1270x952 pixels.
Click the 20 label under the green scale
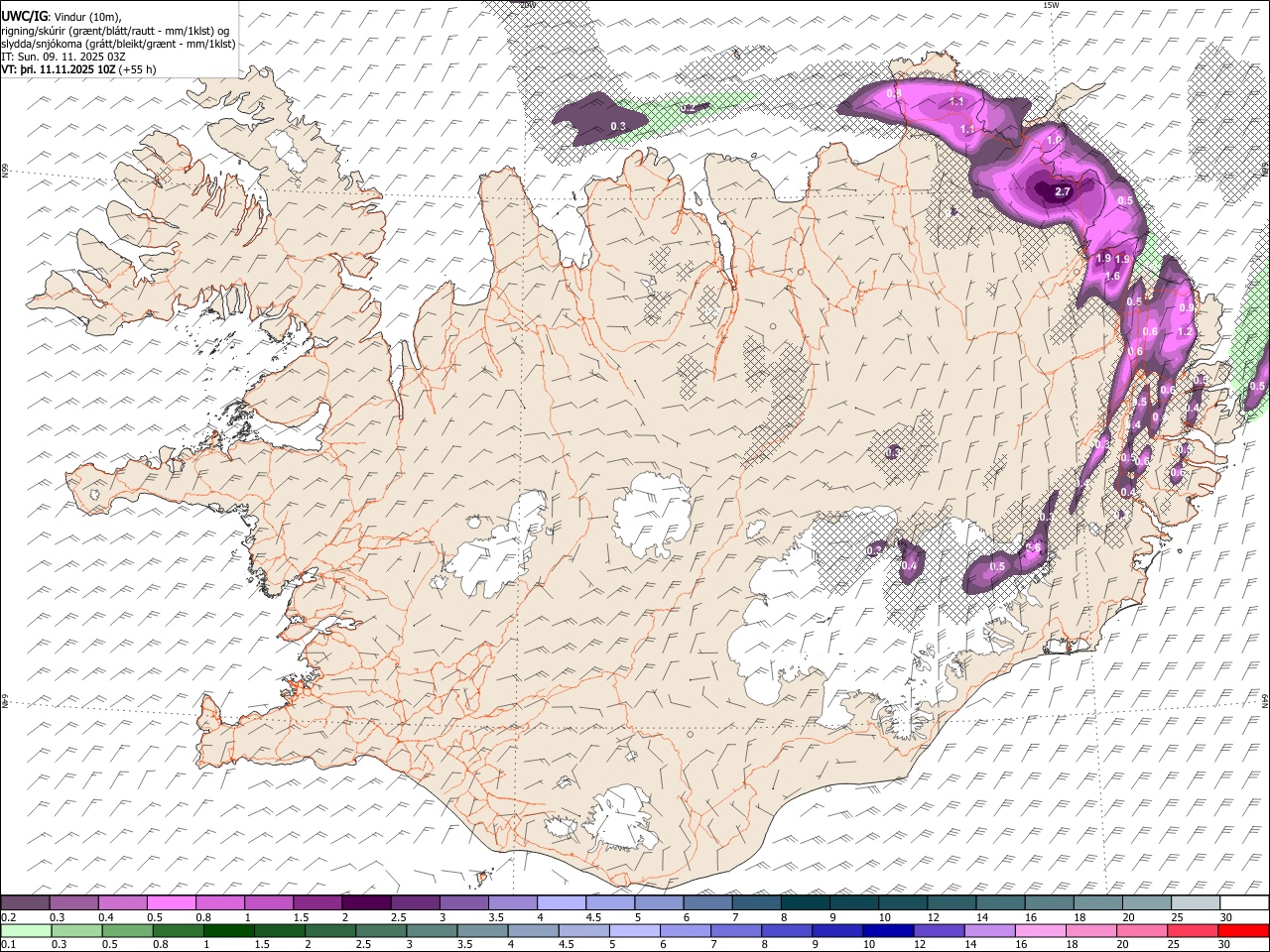(x=1122, y=944)
